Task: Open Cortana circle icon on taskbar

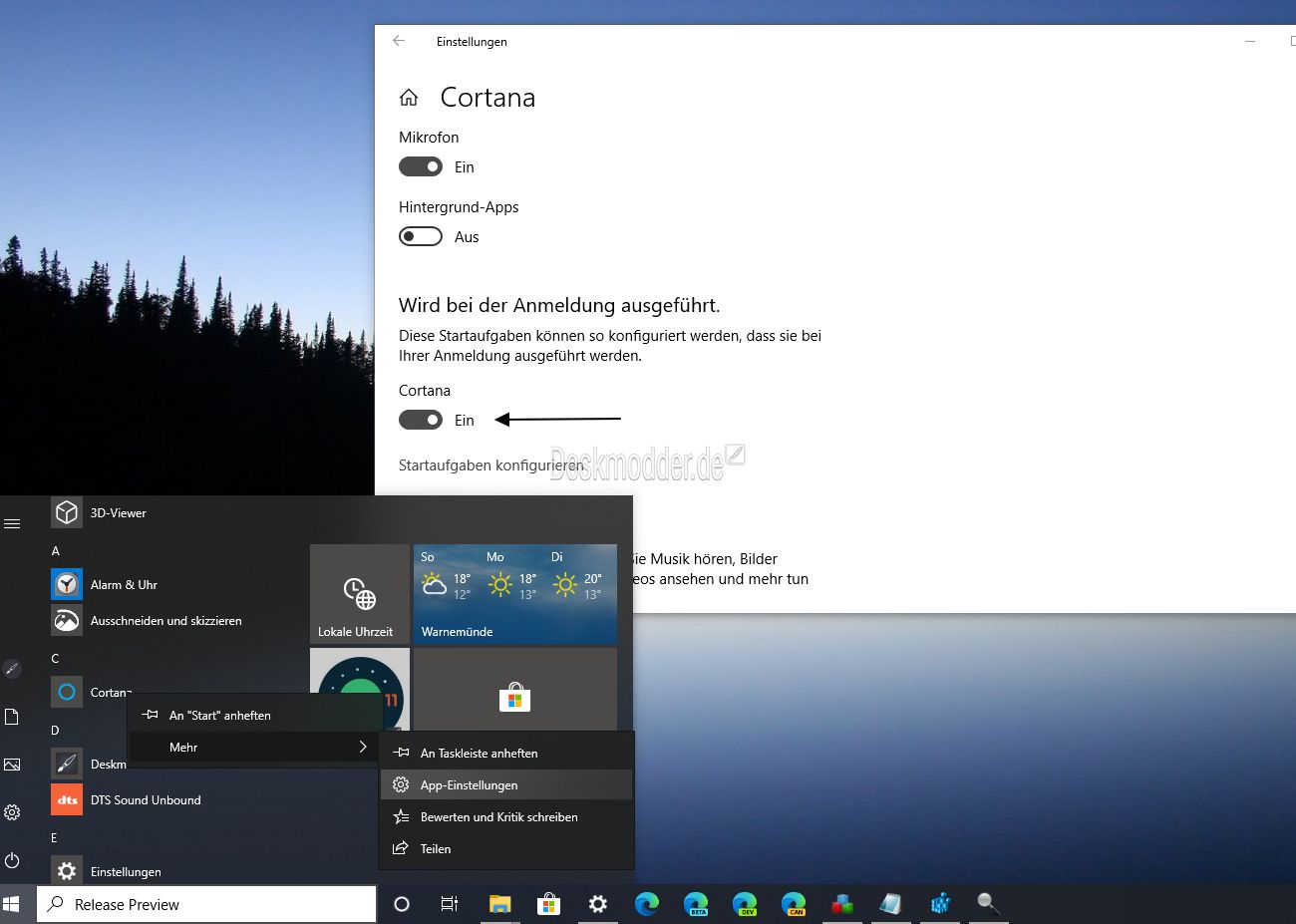Action: pos(402,904)
